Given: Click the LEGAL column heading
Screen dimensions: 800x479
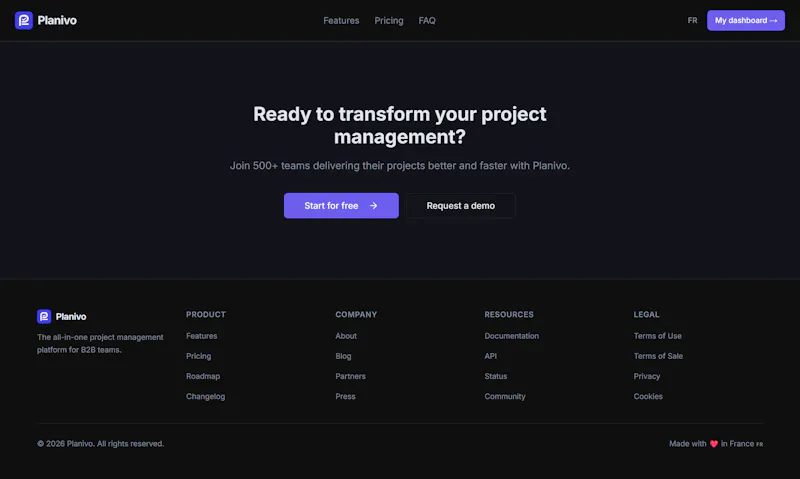Looking at the screenshot, I should coord(646,314).
